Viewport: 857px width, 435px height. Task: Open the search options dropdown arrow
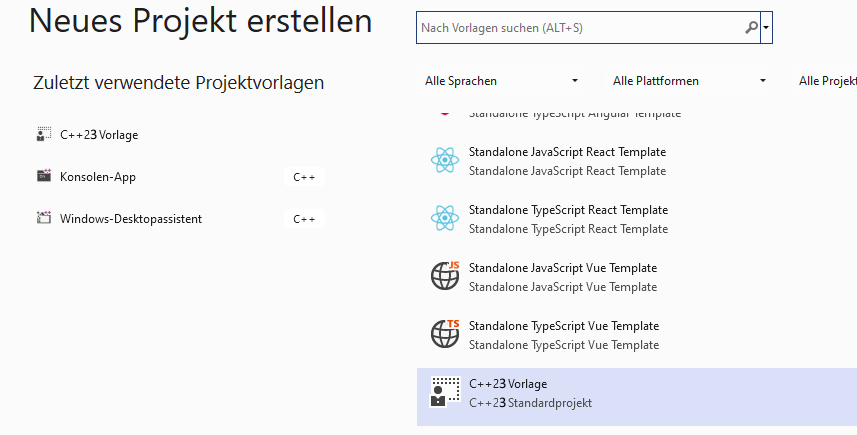tap(766, 27)
